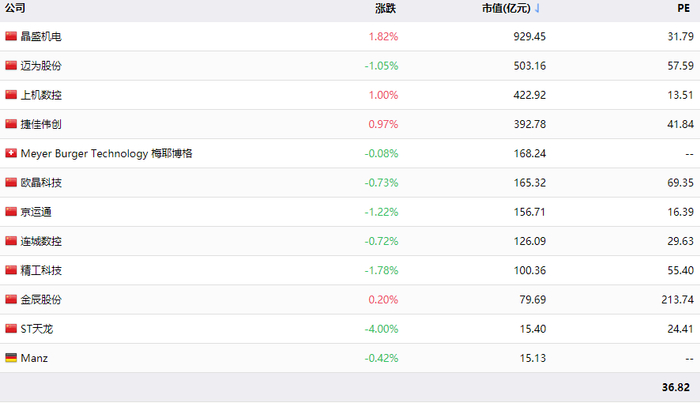Sort table by 涨跌 column header
Viewport: 700px width, 403px height.
tap(385, 8)
